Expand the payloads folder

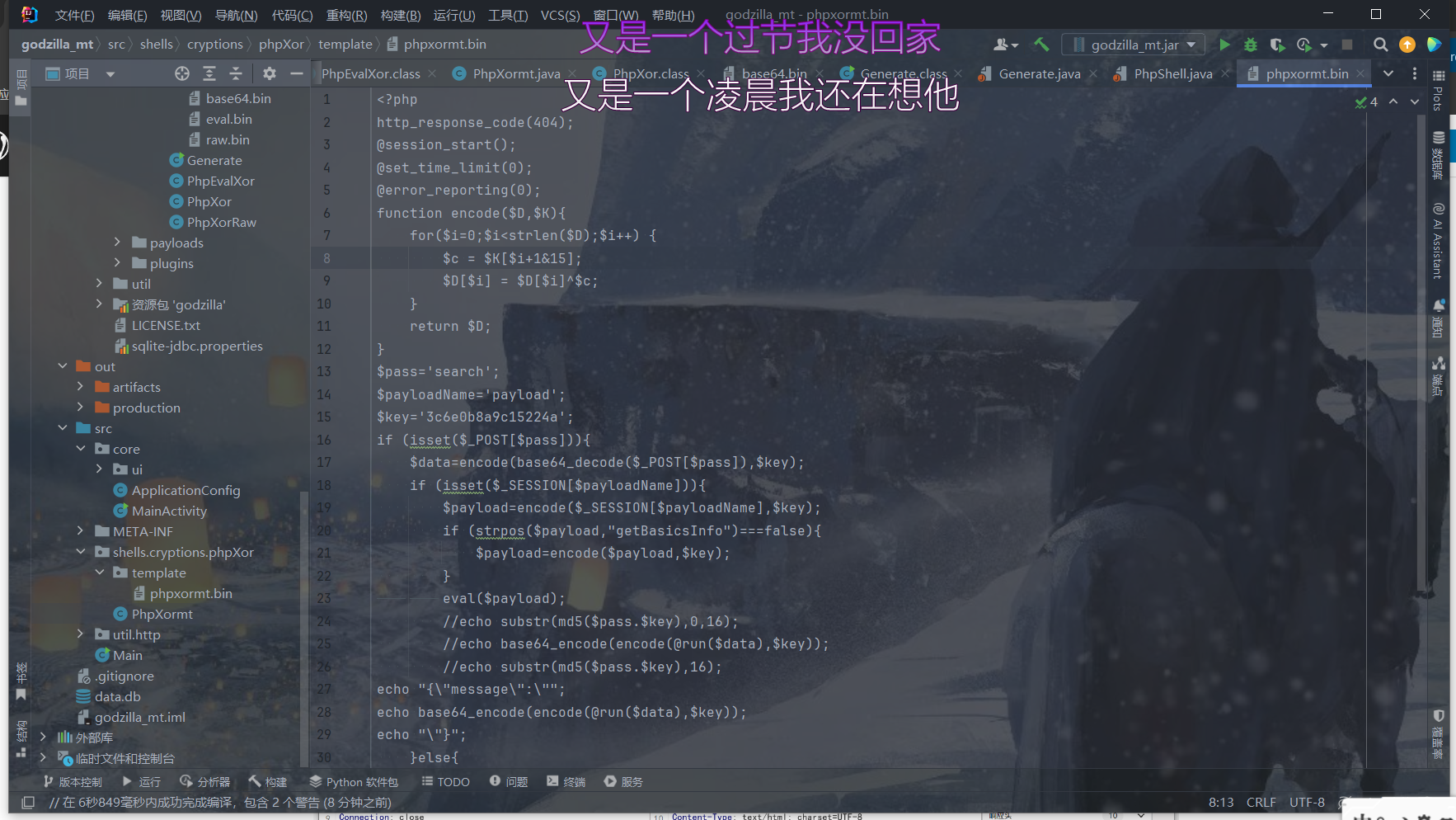click(117, 242)
